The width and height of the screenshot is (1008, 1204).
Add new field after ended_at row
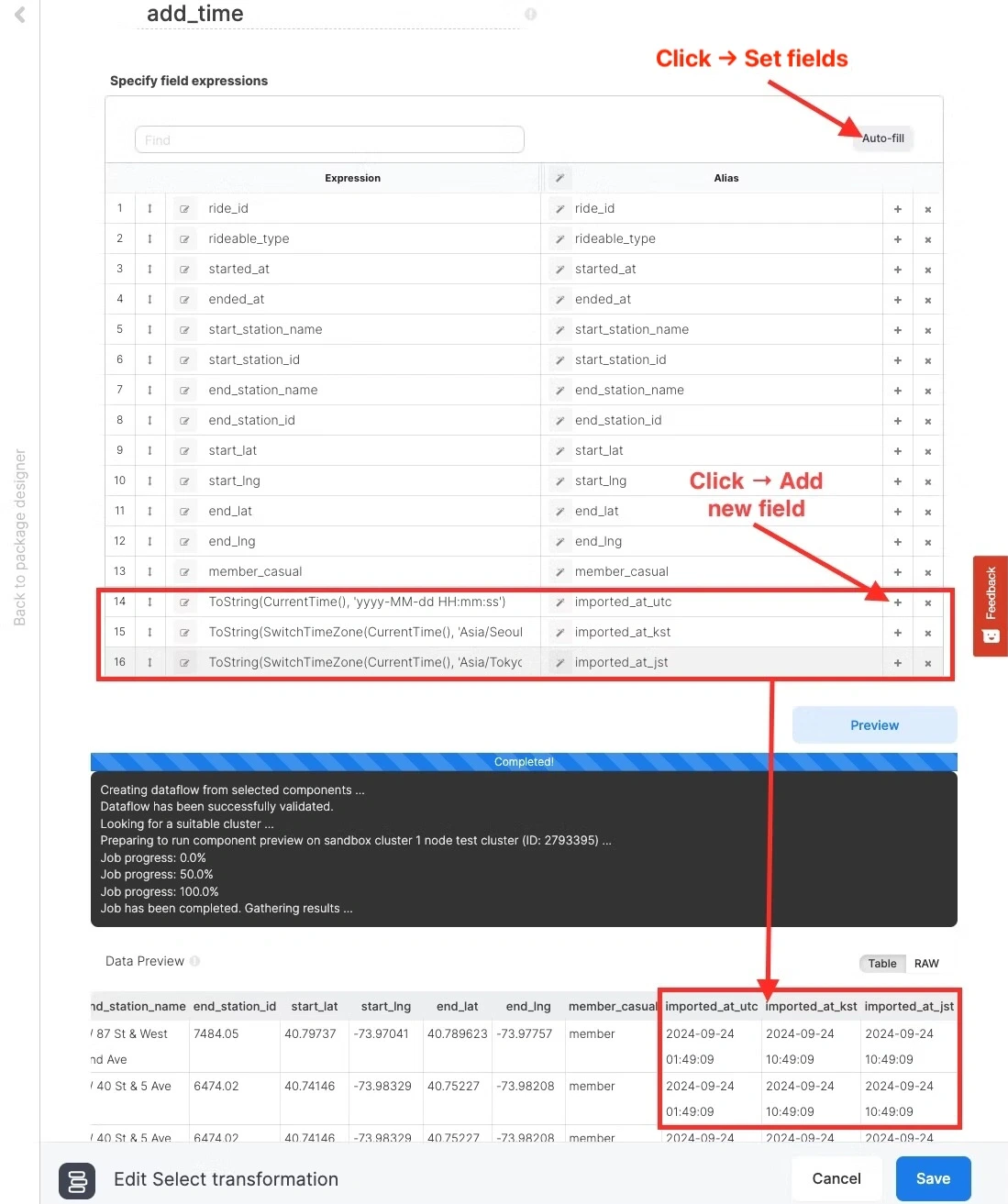coord(898,300)
